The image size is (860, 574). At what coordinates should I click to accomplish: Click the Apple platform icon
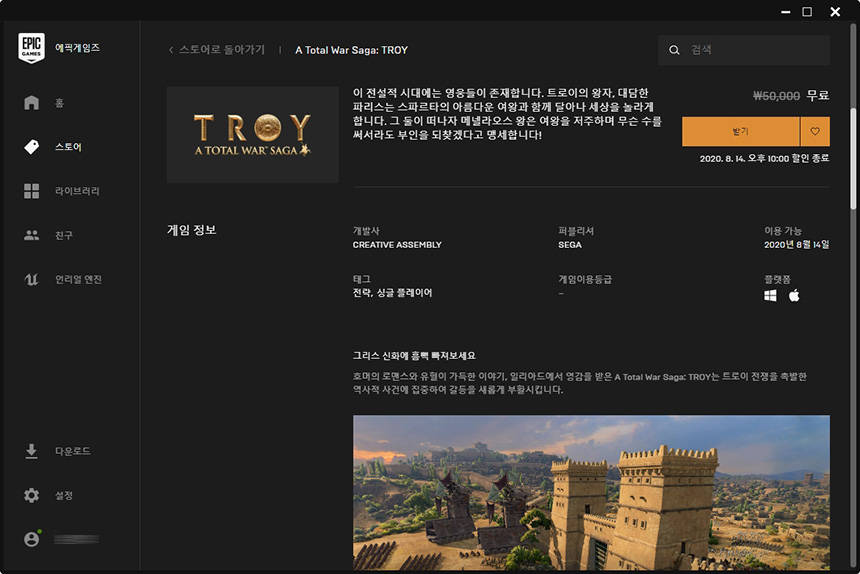(x=794, y=295)
